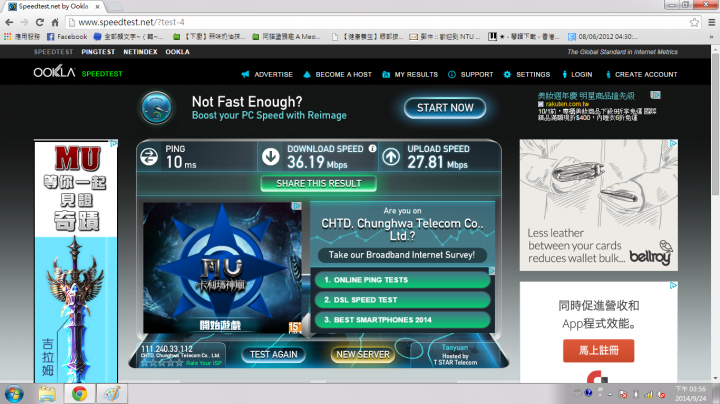This screenshot has height=404, width=720.
Task: Open the ADVERTISE menu item
Action: pos(267,74)
